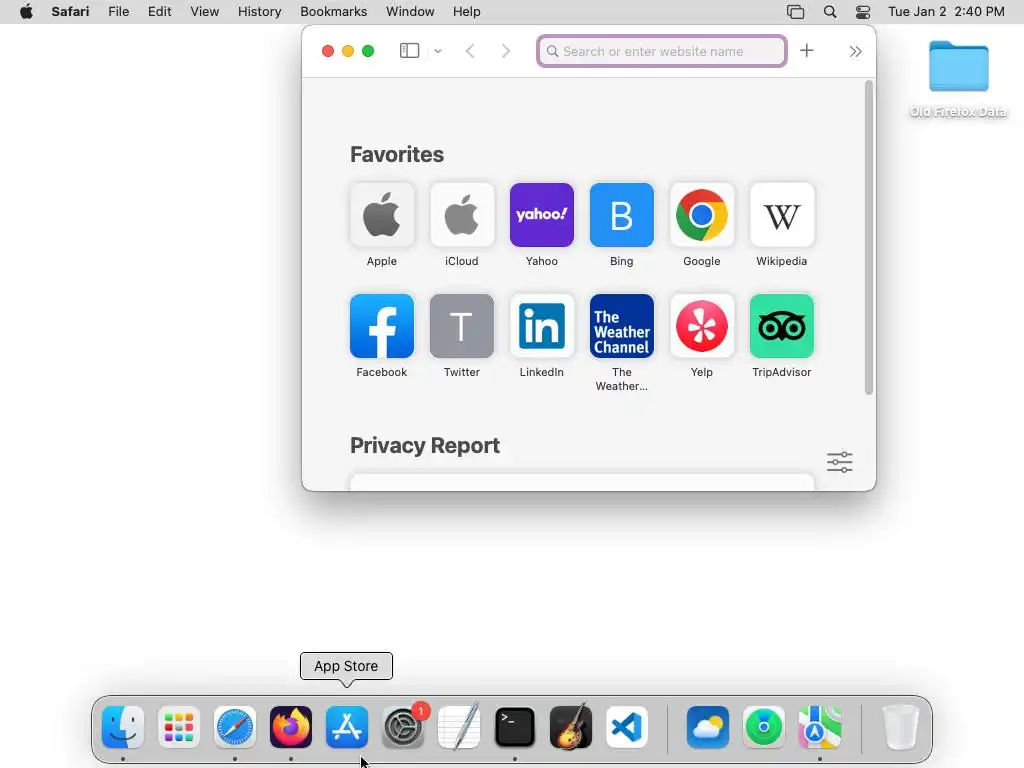
Task: Toggle the Safari sidebar
Action: [409, 51]
